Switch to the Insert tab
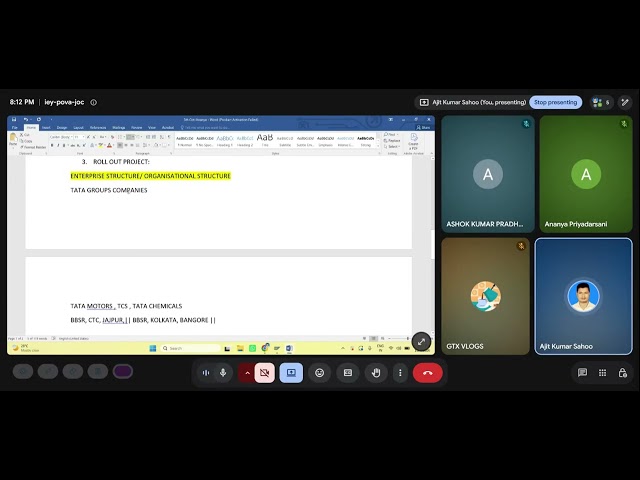The height and width of the screenshot is (480, 640). pos(46,128)
